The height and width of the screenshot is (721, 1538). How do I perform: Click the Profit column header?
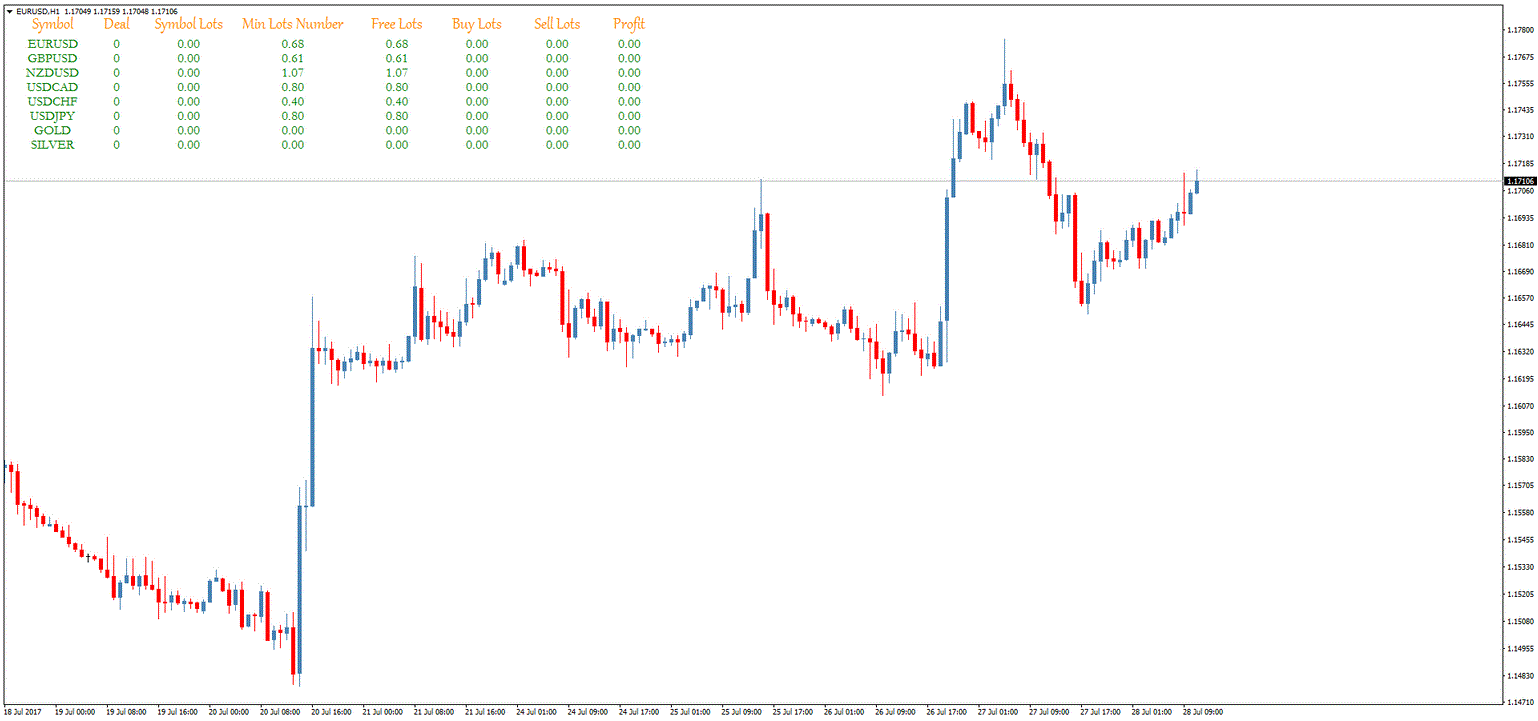click(x=629, y=24)
